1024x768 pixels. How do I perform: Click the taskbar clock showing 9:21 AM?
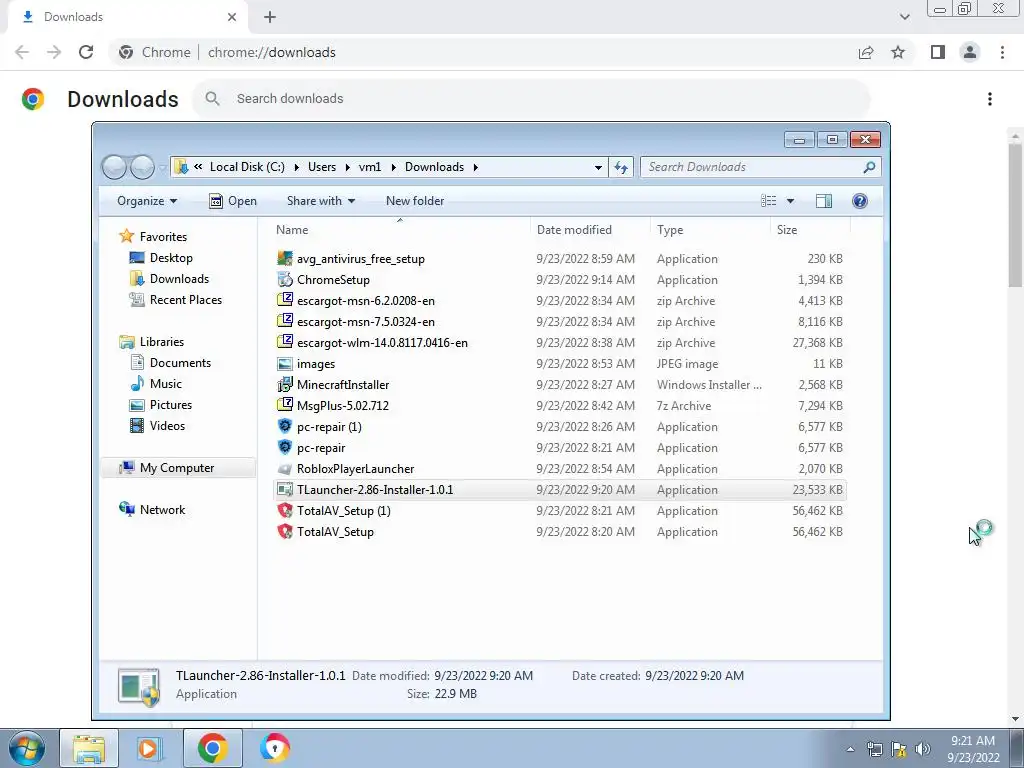tap(973, 749)
